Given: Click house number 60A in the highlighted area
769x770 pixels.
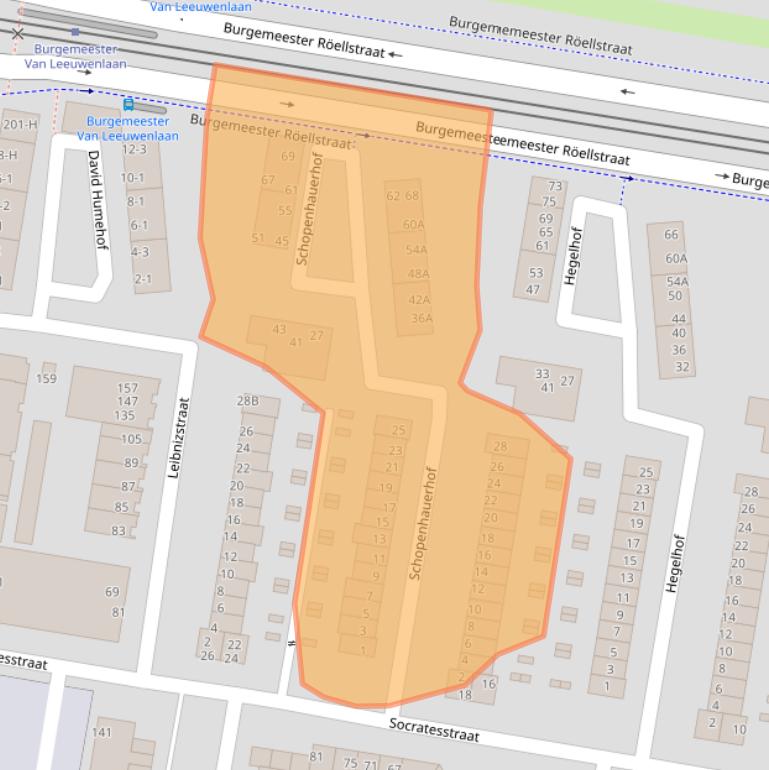Looking at the screenshot, I should point(413,225).
